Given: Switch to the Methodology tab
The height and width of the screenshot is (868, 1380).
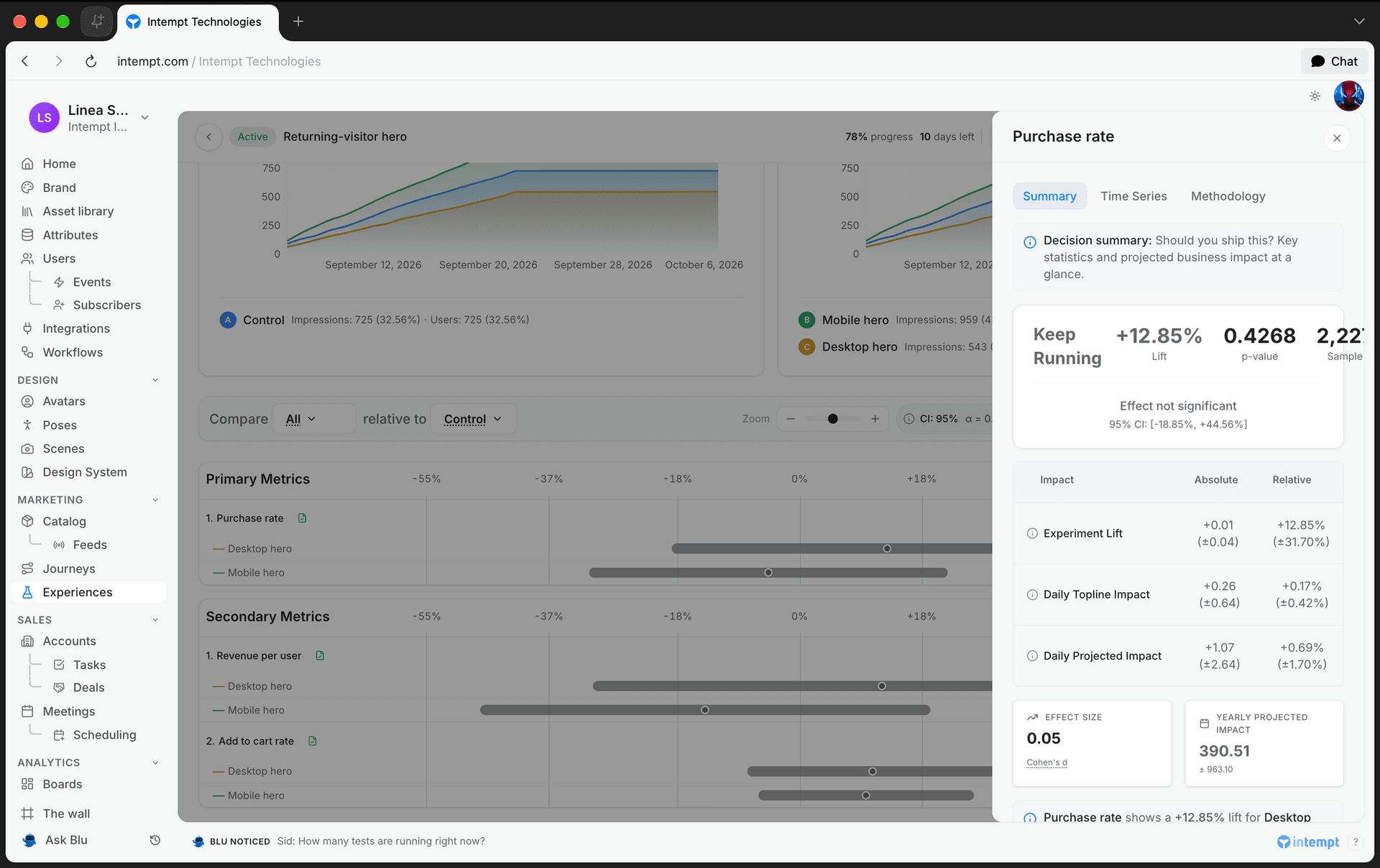Looking at the screenshot, I should pyautogui.click(x=1228, y=196).
